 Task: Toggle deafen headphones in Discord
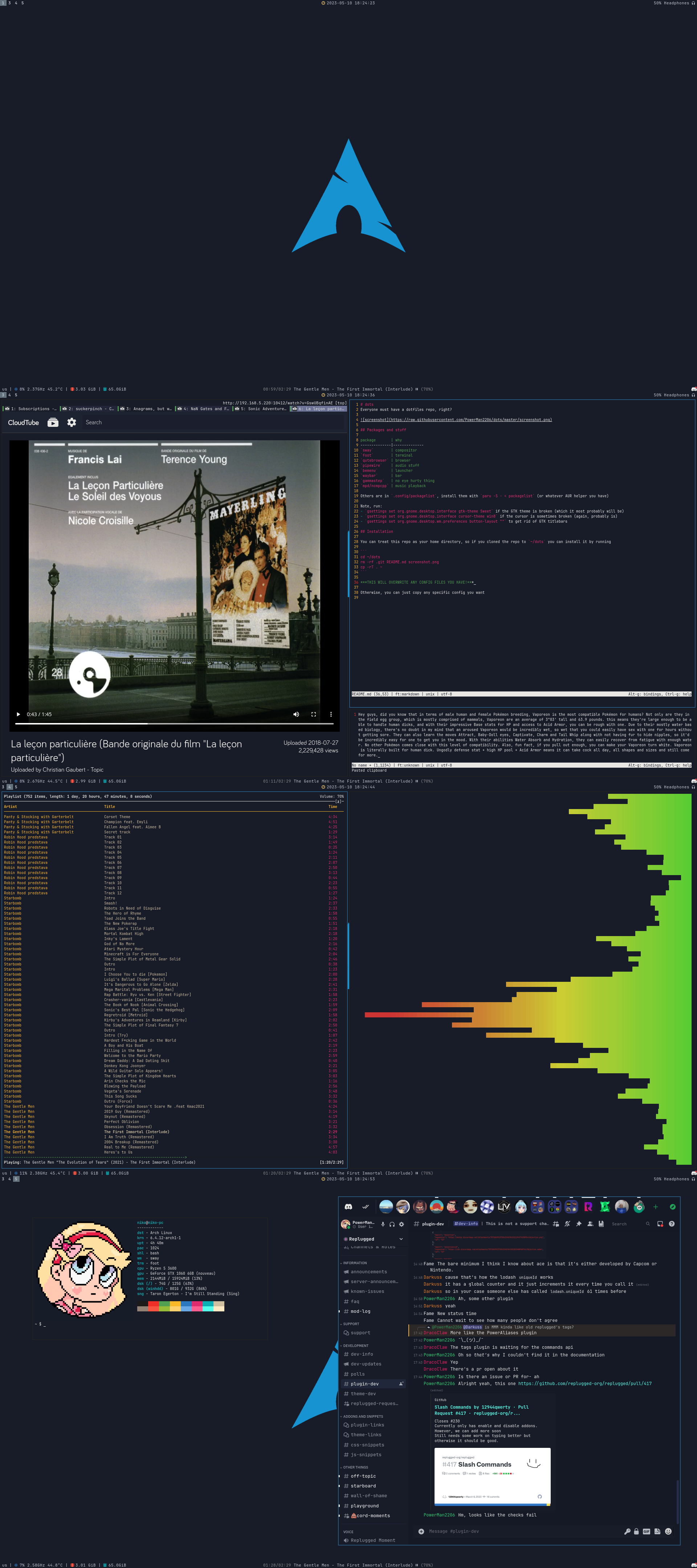pos(392,1224)
